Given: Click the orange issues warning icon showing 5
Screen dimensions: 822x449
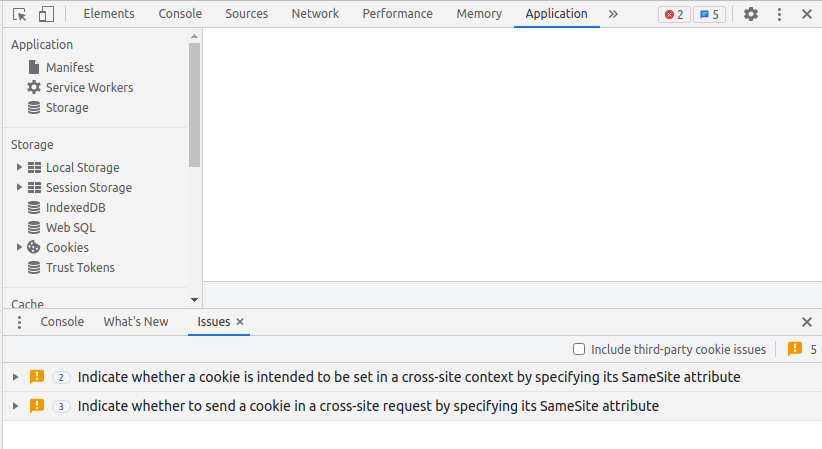Looking at the screenshot, I should pos(795,349).
